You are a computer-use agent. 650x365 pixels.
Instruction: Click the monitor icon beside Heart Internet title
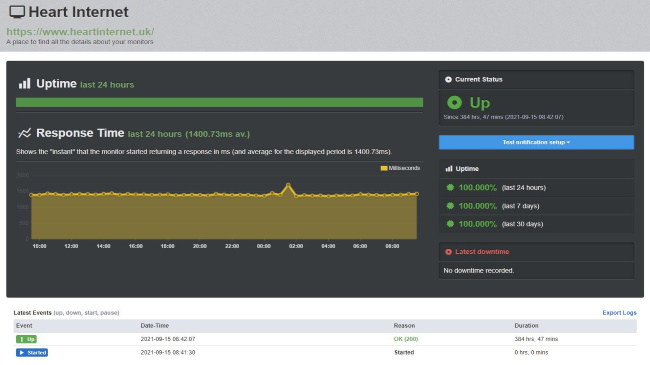[17, 12]
